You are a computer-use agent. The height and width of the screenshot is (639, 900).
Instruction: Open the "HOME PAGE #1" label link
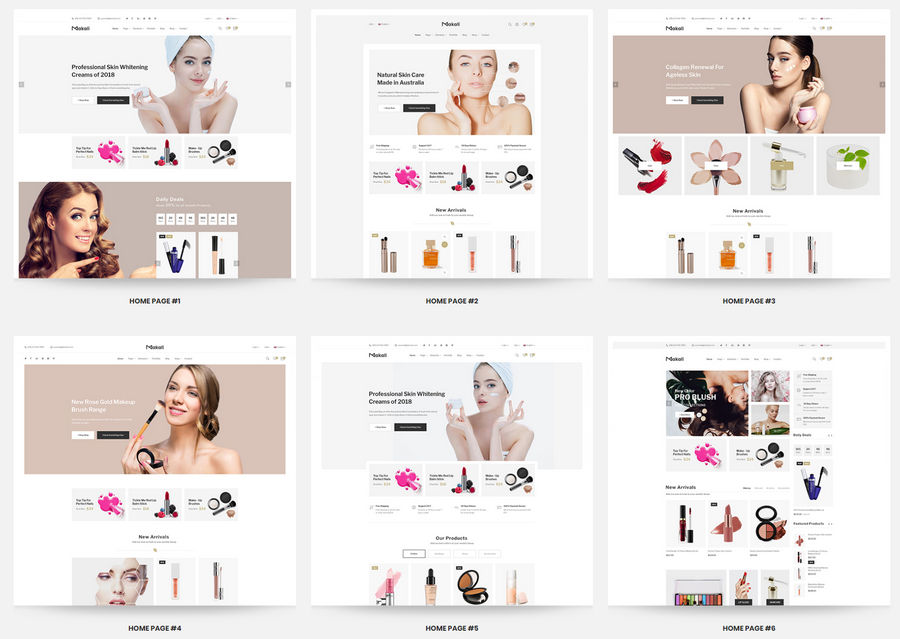pyautogui.click(x=155, y=301)
